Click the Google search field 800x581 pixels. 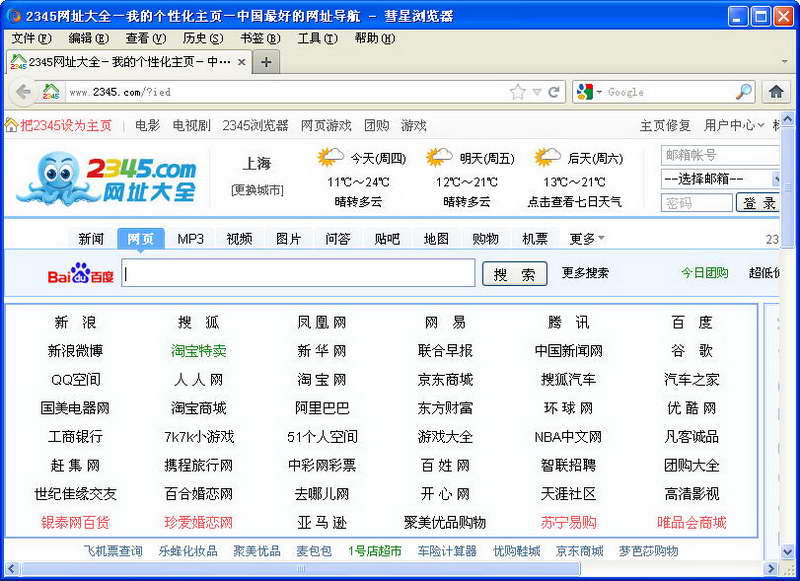(x=670, y=92)
